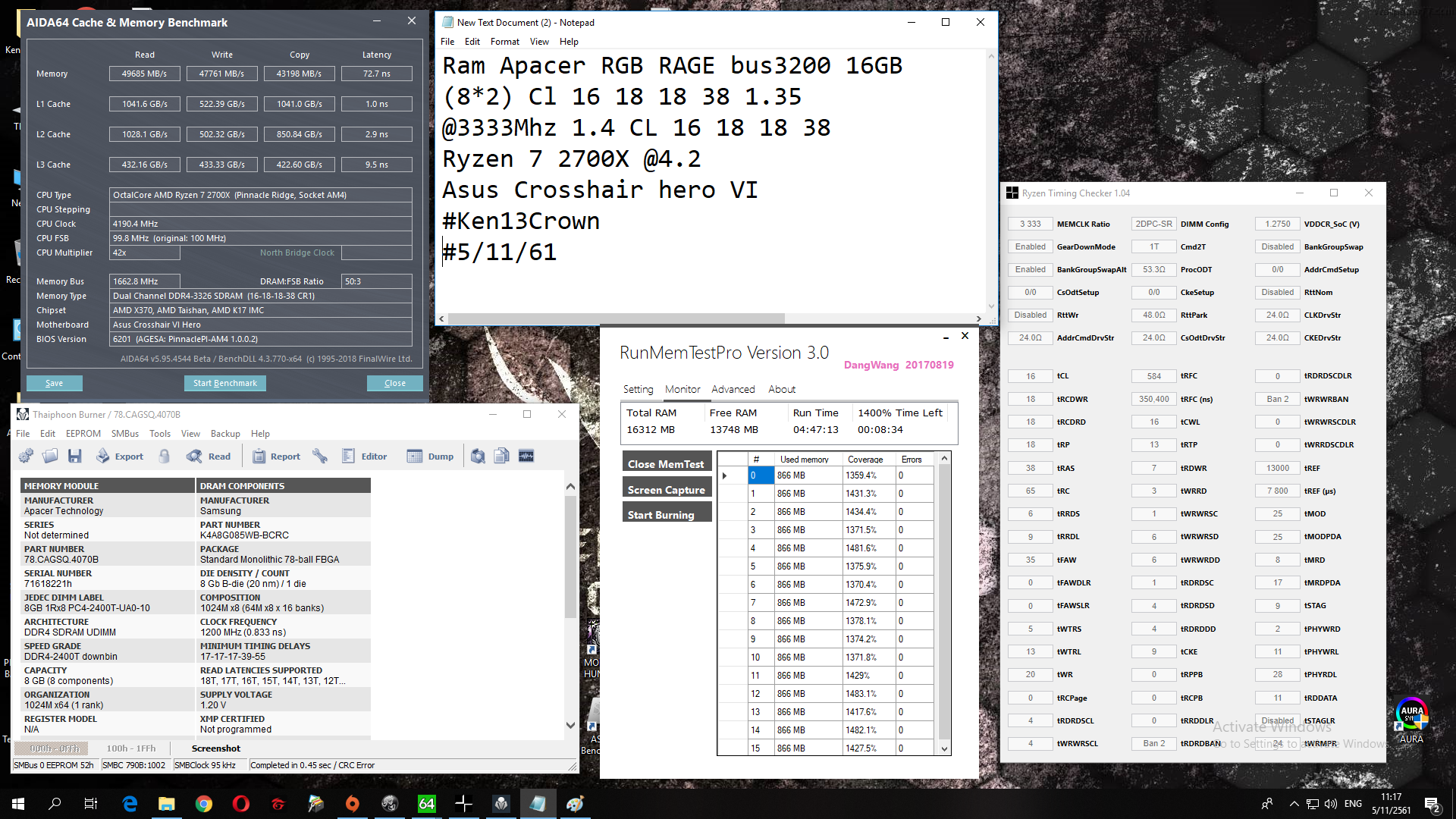Open the Tools menu in Thaiphoon Burner
Viewport: 1456px width, 819px height.
pos(160,434)
